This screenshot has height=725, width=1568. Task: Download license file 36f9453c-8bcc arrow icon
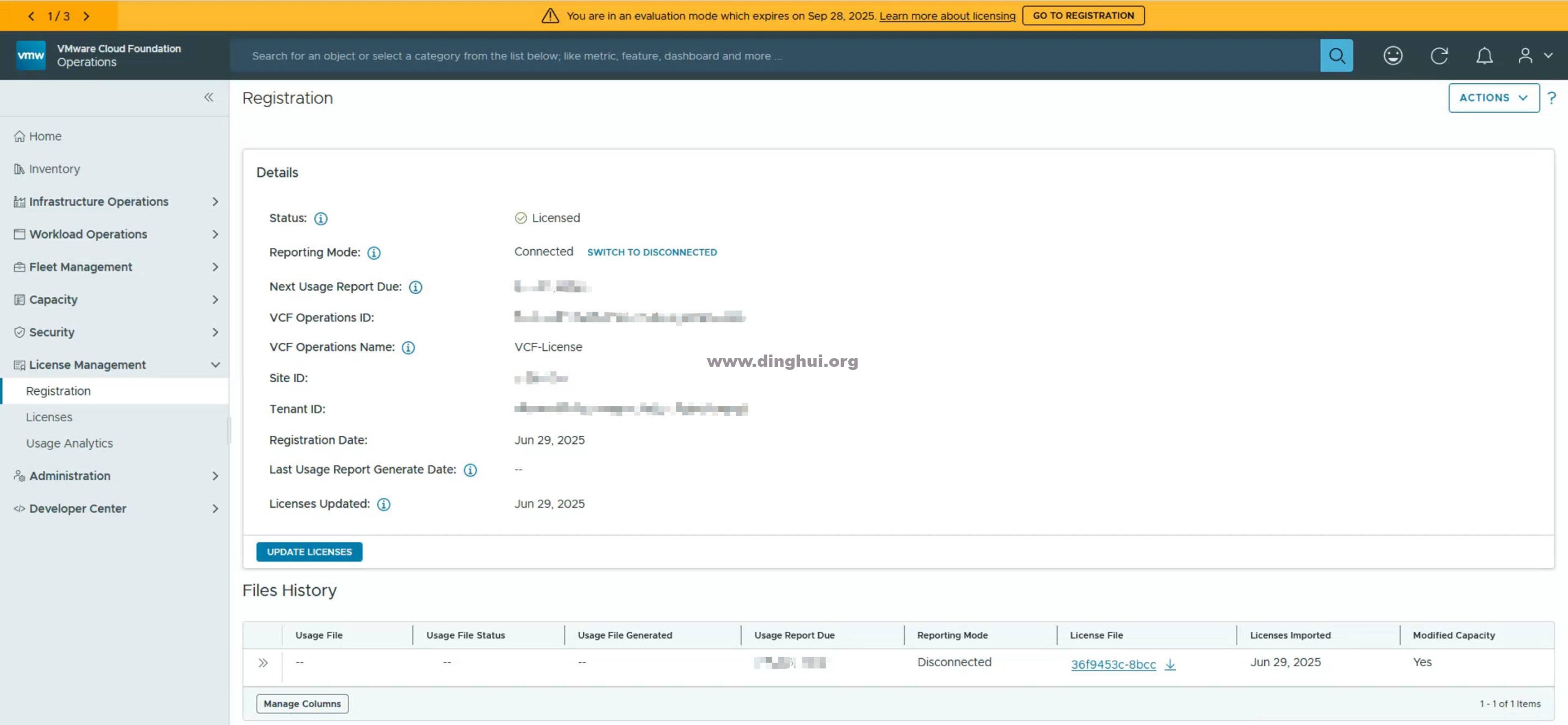(x=1170, y=664)
